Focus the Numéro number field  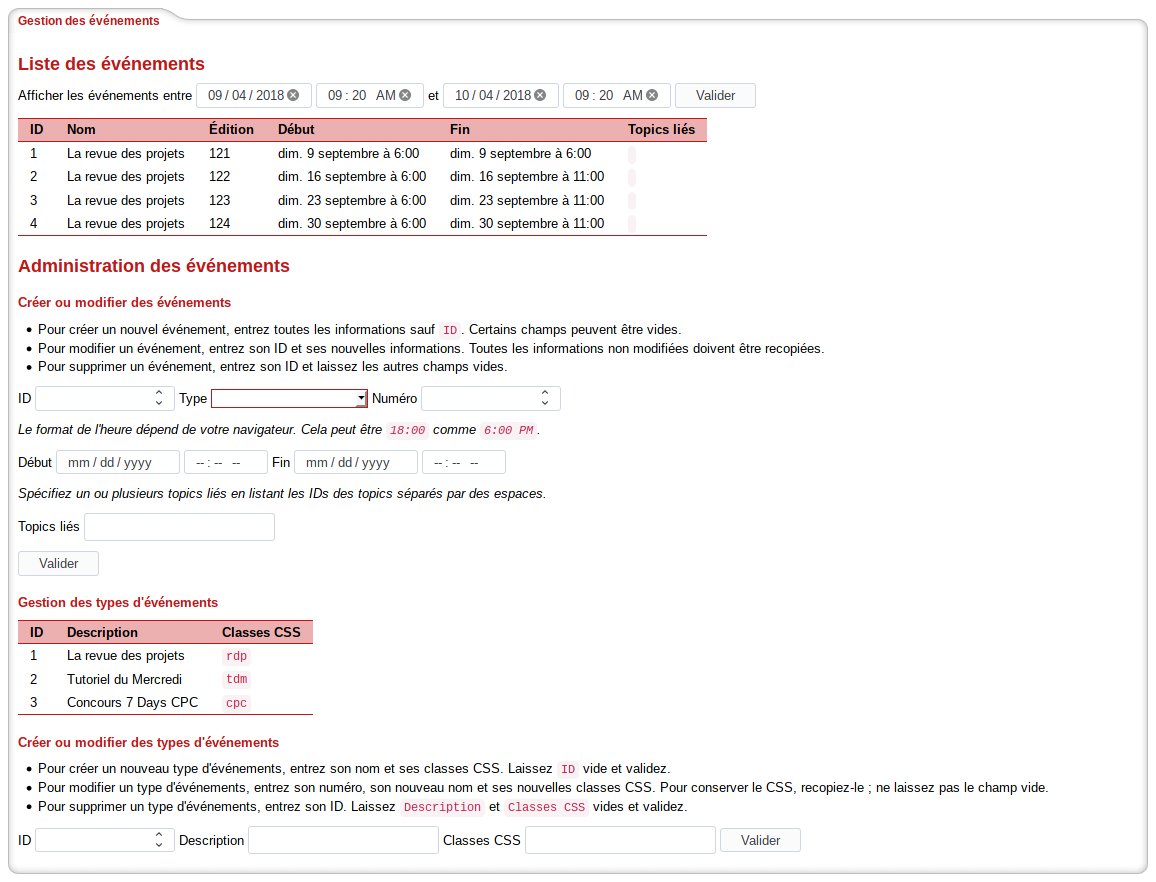pyautogui.click(x=491, y=398)
